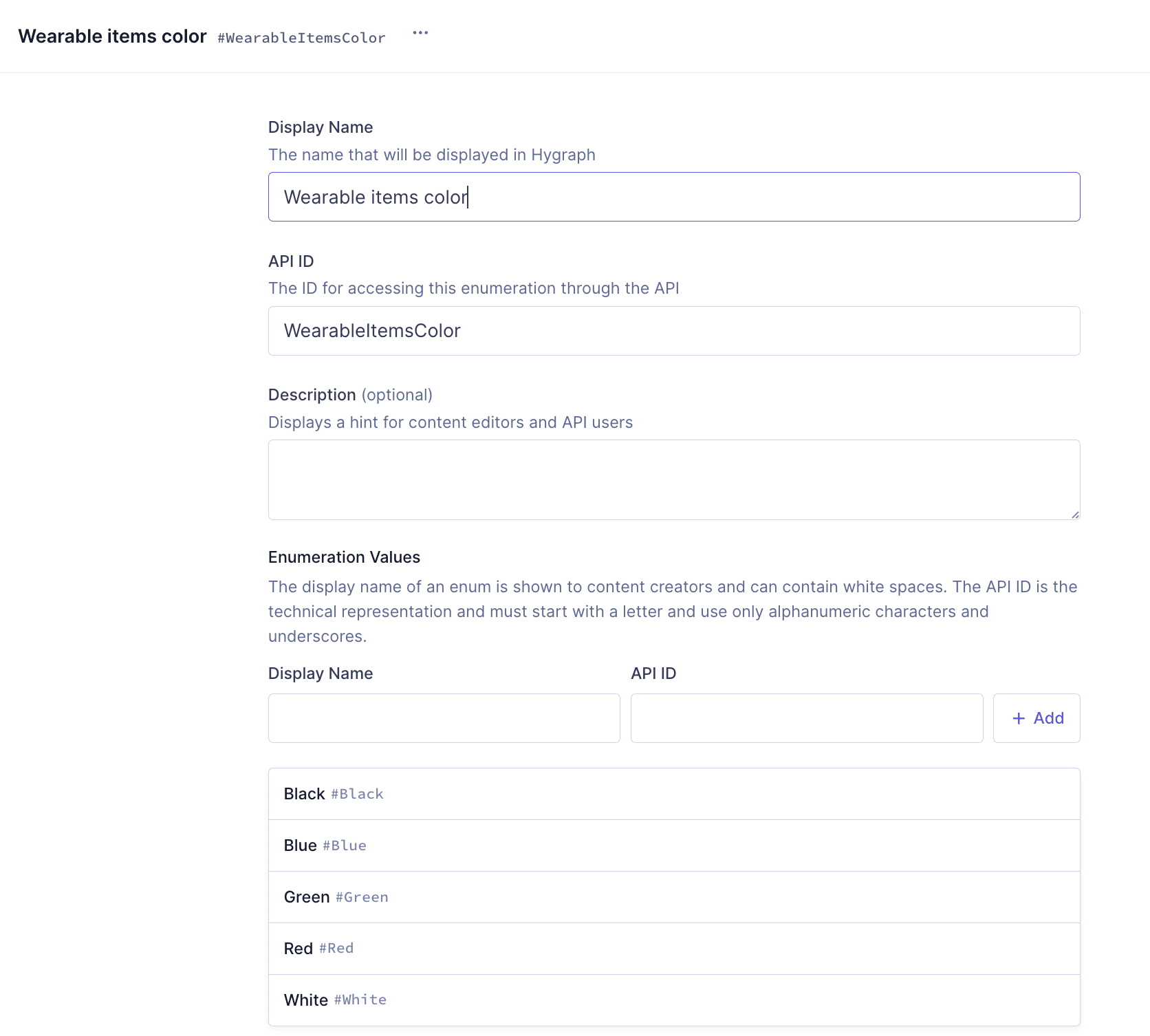This screenshot has width=1150, height=1036.
Task: Focus the WearableItemsColor API ID input
Action: [673, 331]
